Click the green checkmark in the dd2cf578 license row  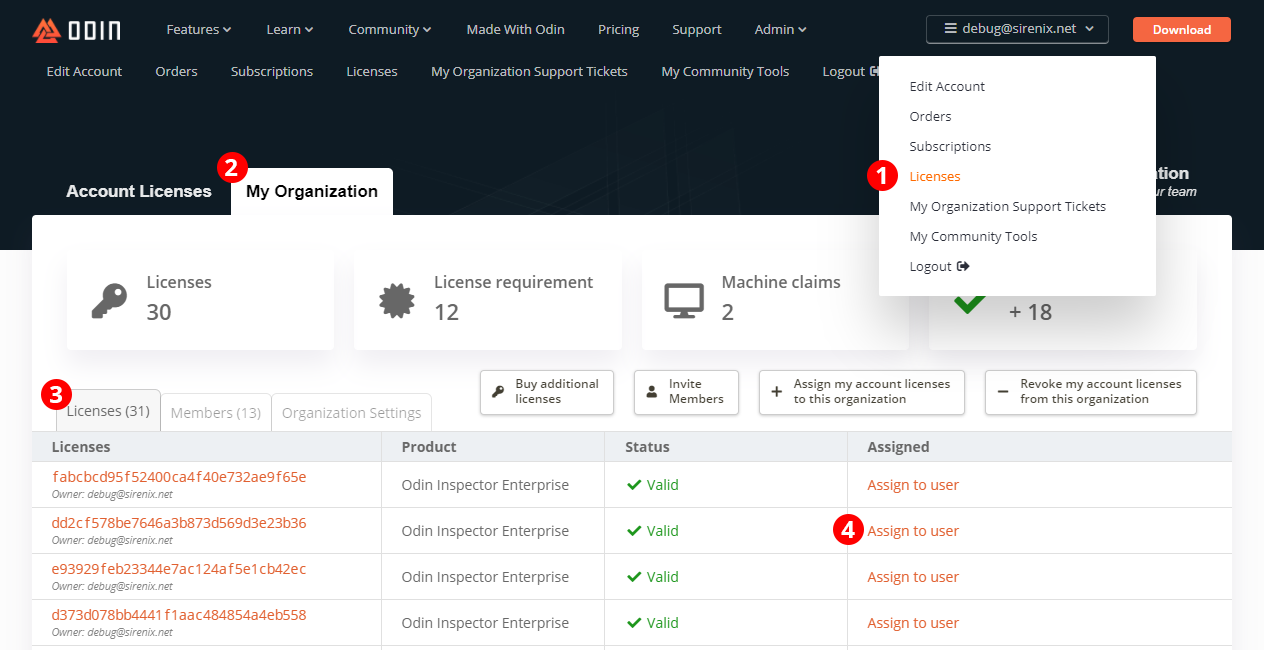633,531
